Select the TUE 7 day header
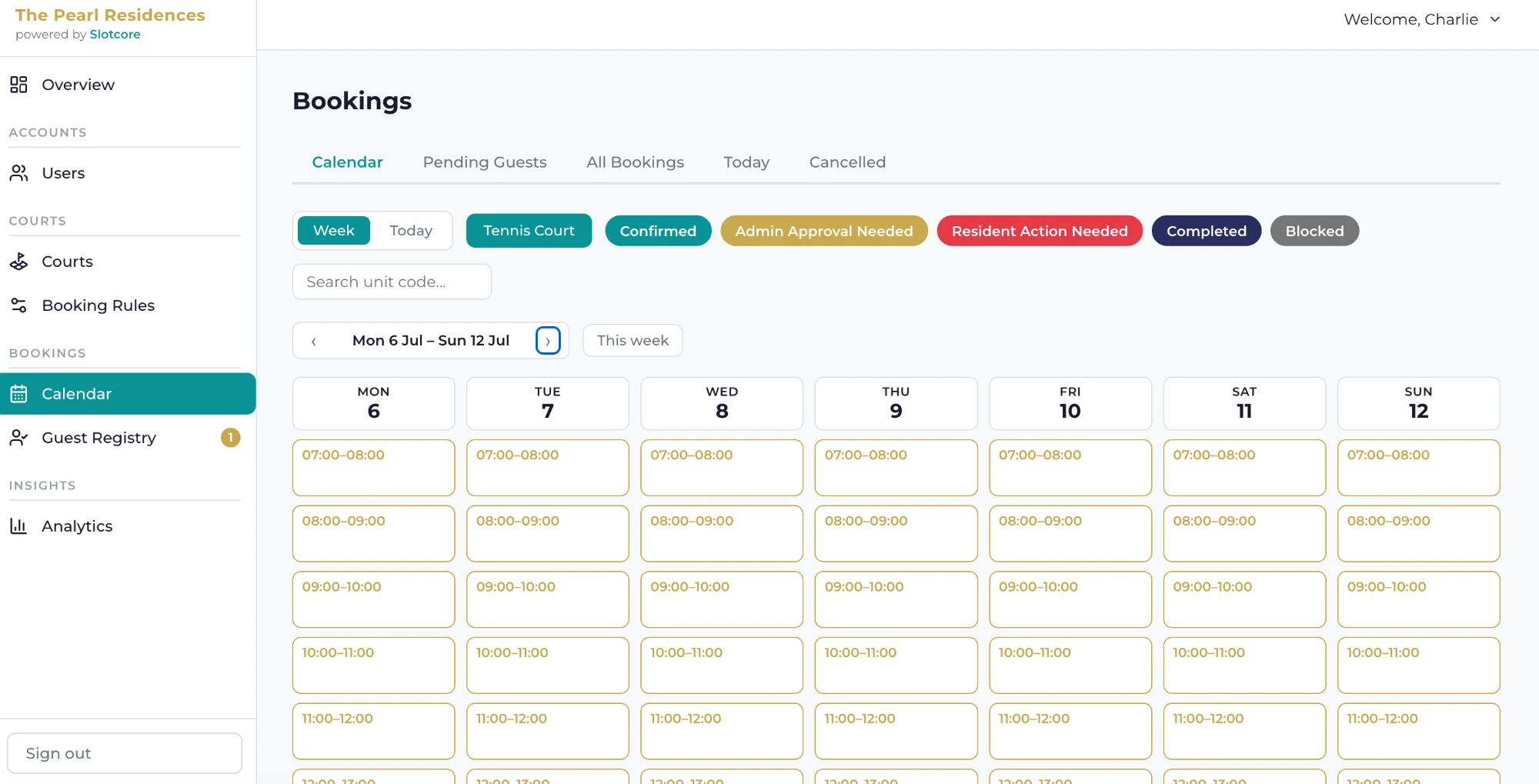This screenshot has height=784, width=1539. 547,403
